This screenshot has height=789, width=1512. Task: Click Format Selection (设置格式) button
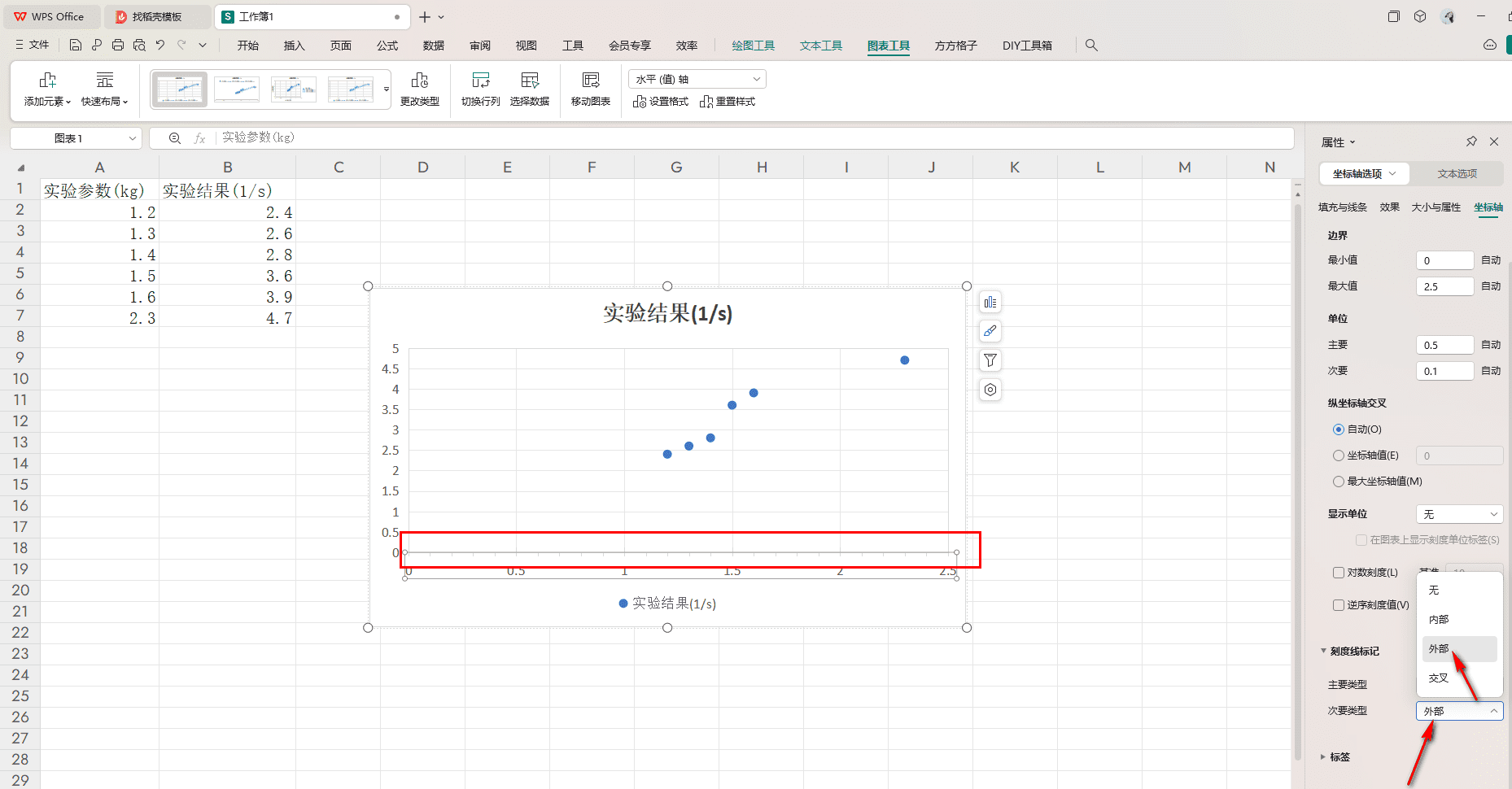[x=661, y=102]
